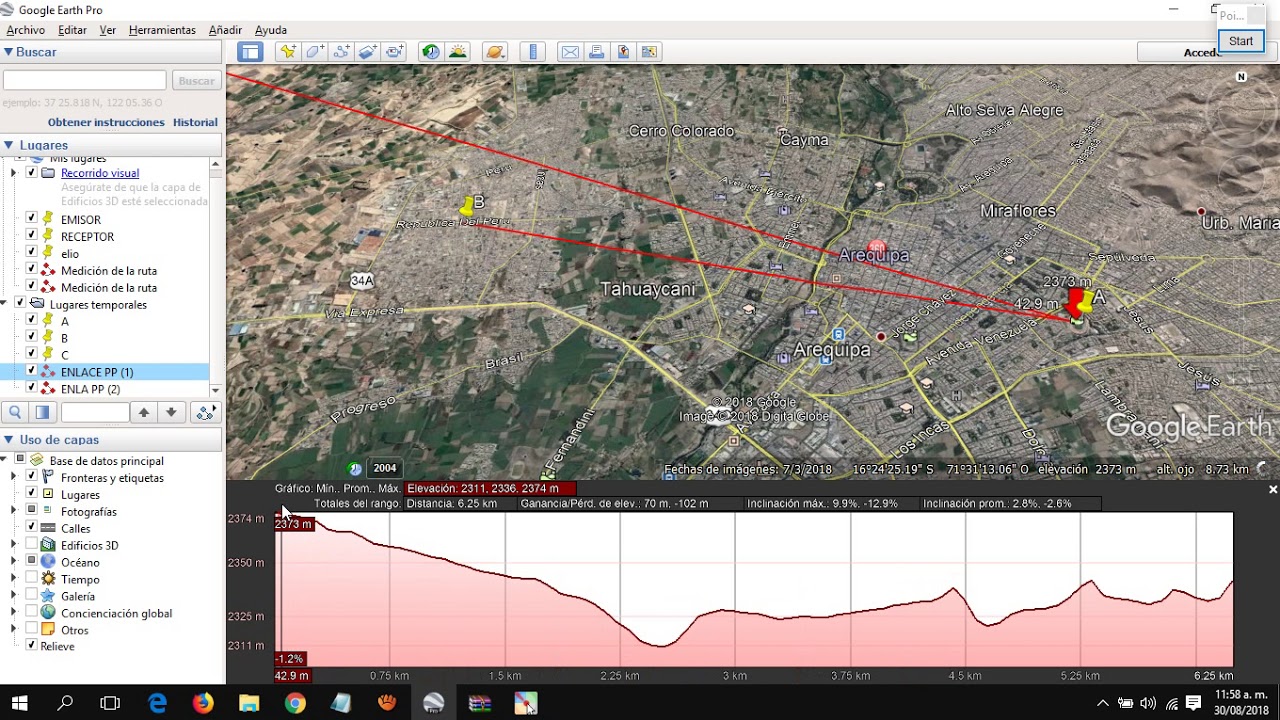Add a new placemark with pushpin tool
This screenshot has height=720, width=1280.
point(288,52)
